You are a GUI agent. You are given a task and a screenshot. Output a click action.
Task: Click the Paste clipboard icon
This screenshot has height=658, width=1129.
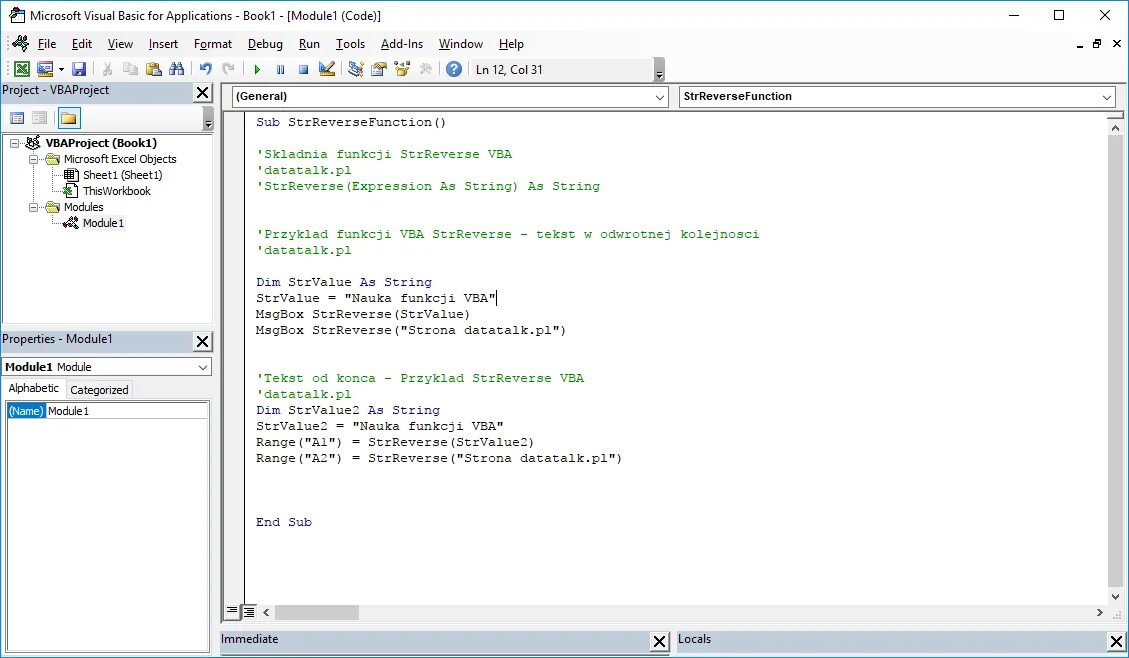153,69
